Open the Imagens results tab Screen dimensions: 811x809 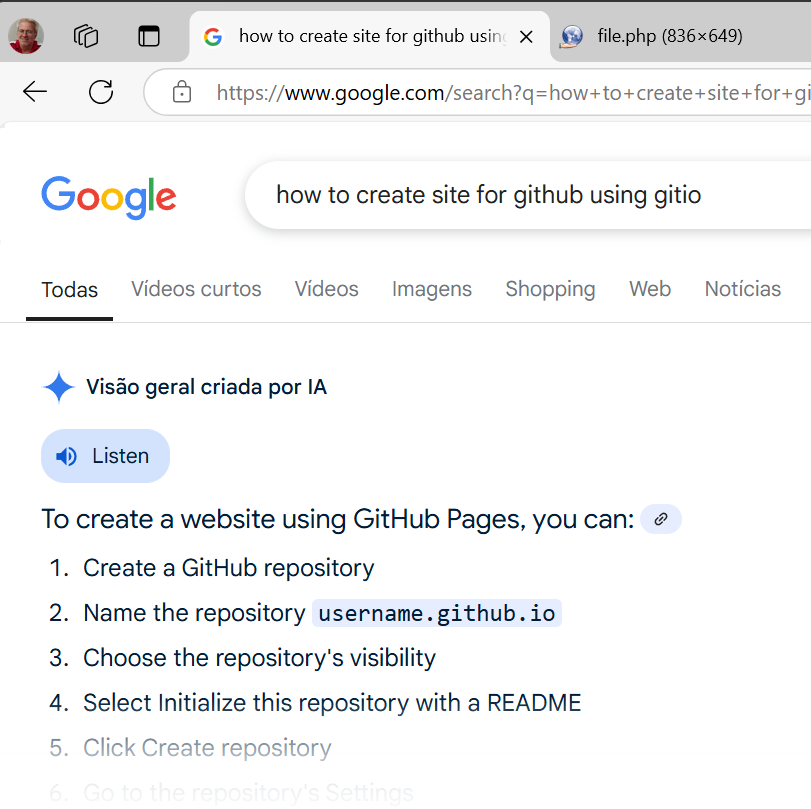[432, 289]
